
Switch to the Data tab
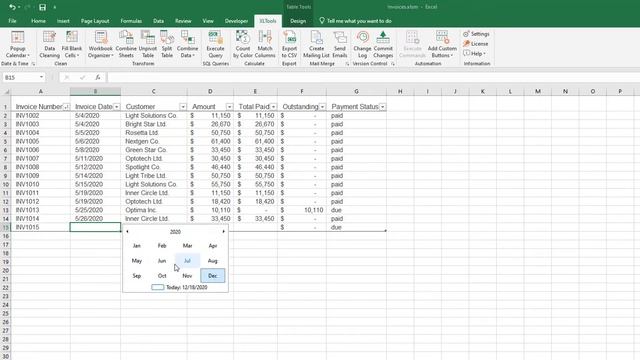[x=158, y=21]
